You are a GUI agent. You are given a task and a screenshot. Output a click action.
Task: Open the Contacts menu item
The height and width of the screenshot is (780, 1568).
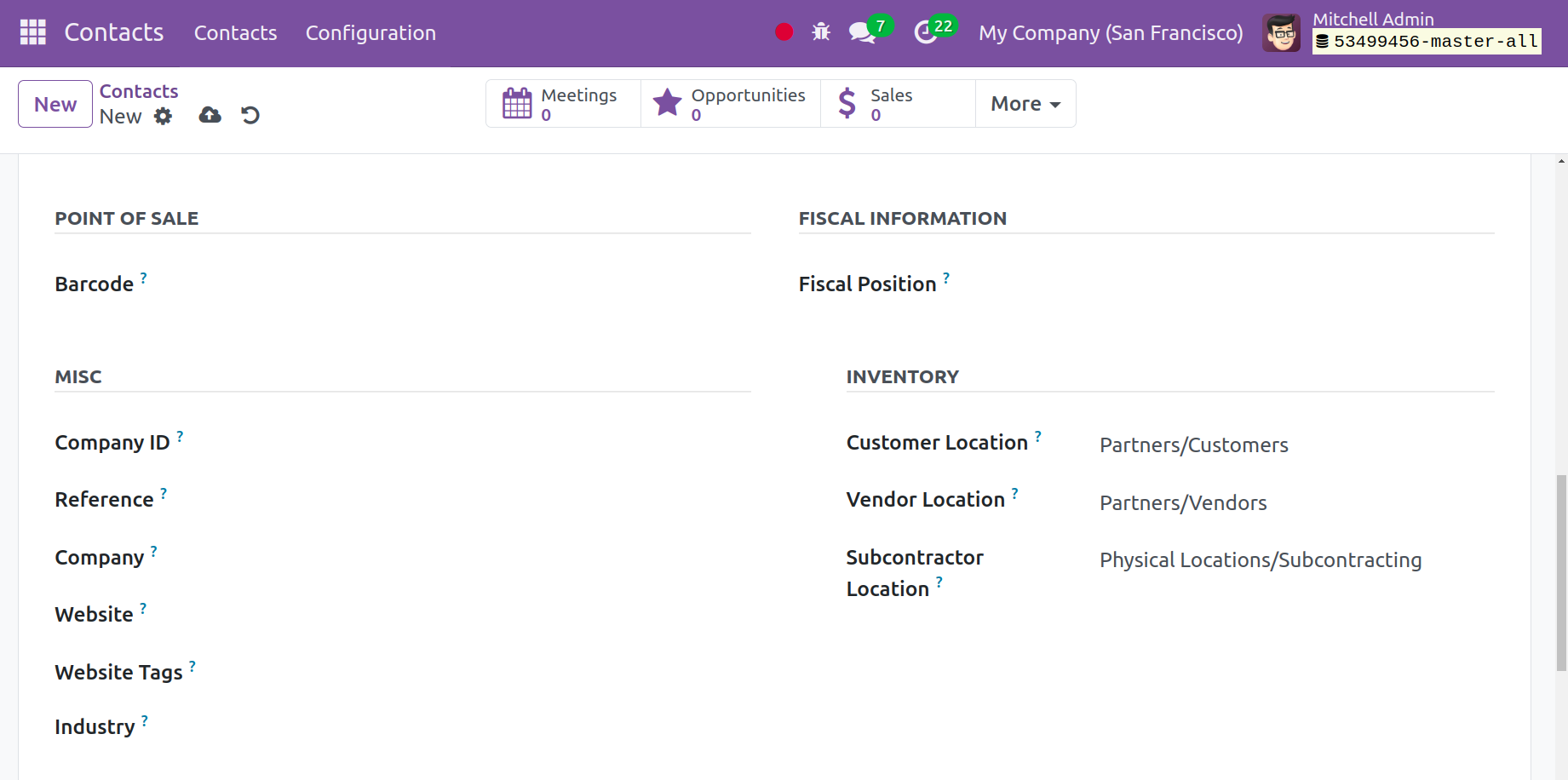pyautogui.click(x=235, y=32)
